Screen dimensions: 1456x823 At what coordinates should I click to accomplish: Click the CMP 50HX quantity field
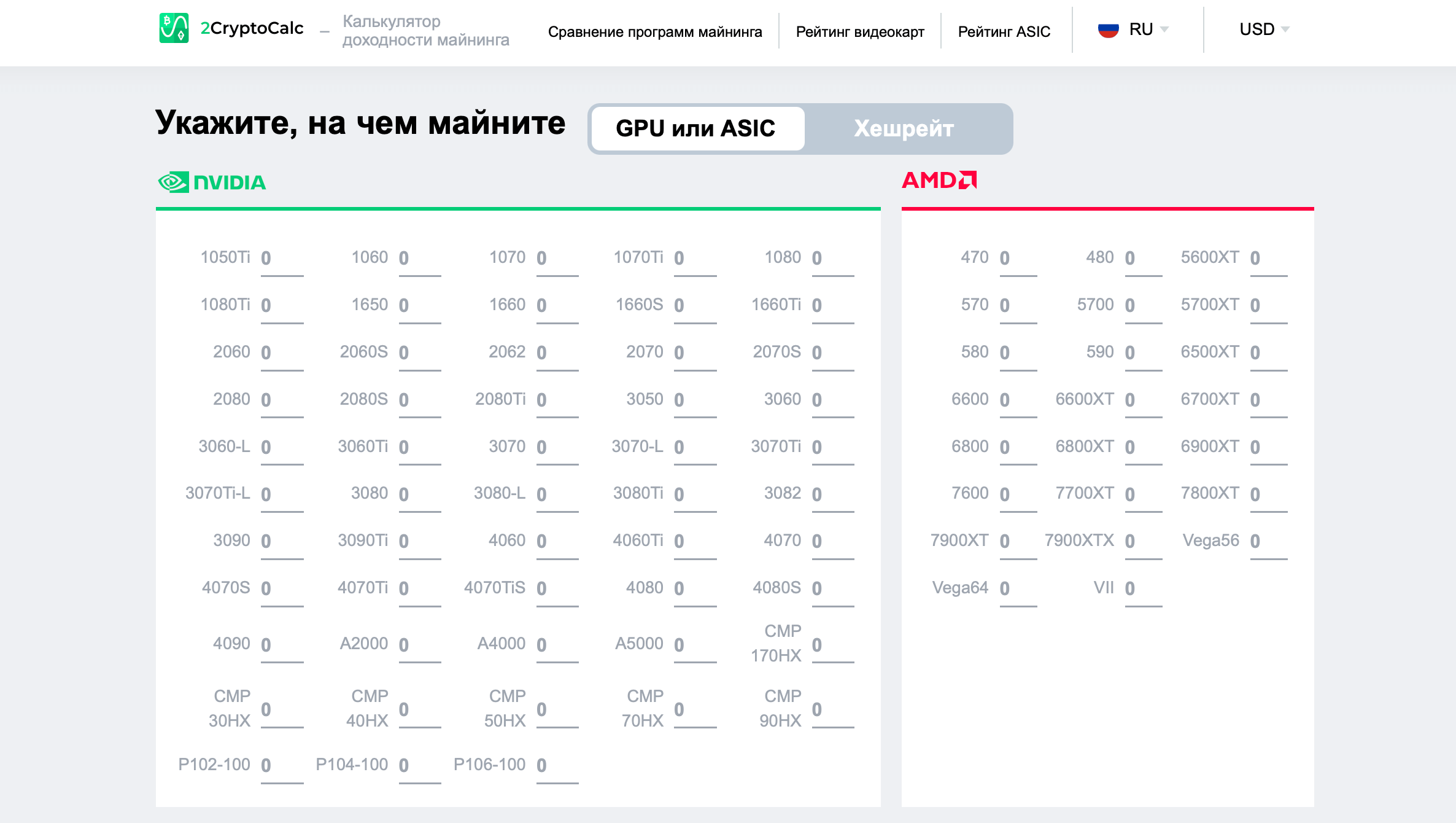[x=557, y=710]
